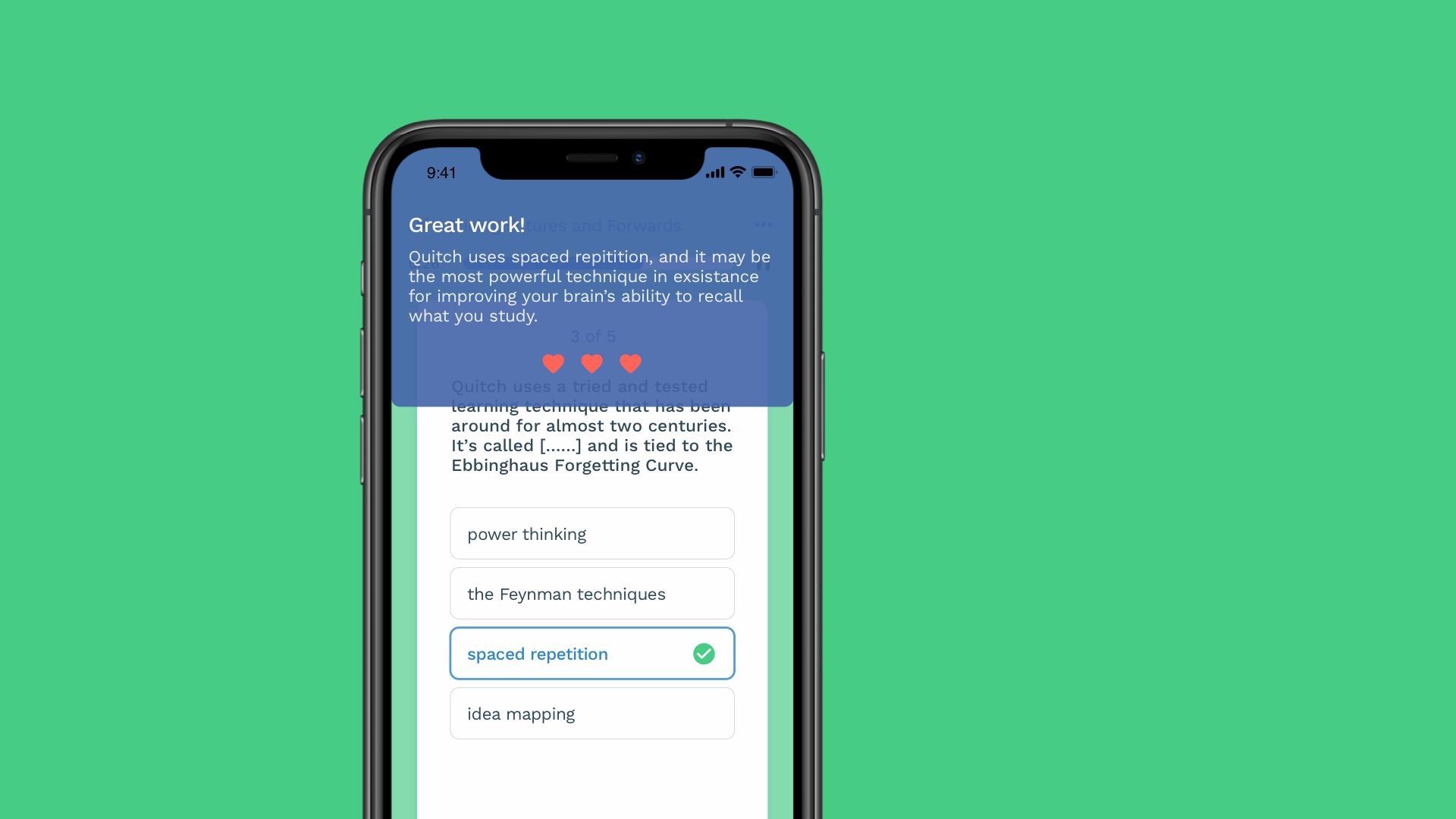Click the overflow menu icon top right

click(762, 225)
